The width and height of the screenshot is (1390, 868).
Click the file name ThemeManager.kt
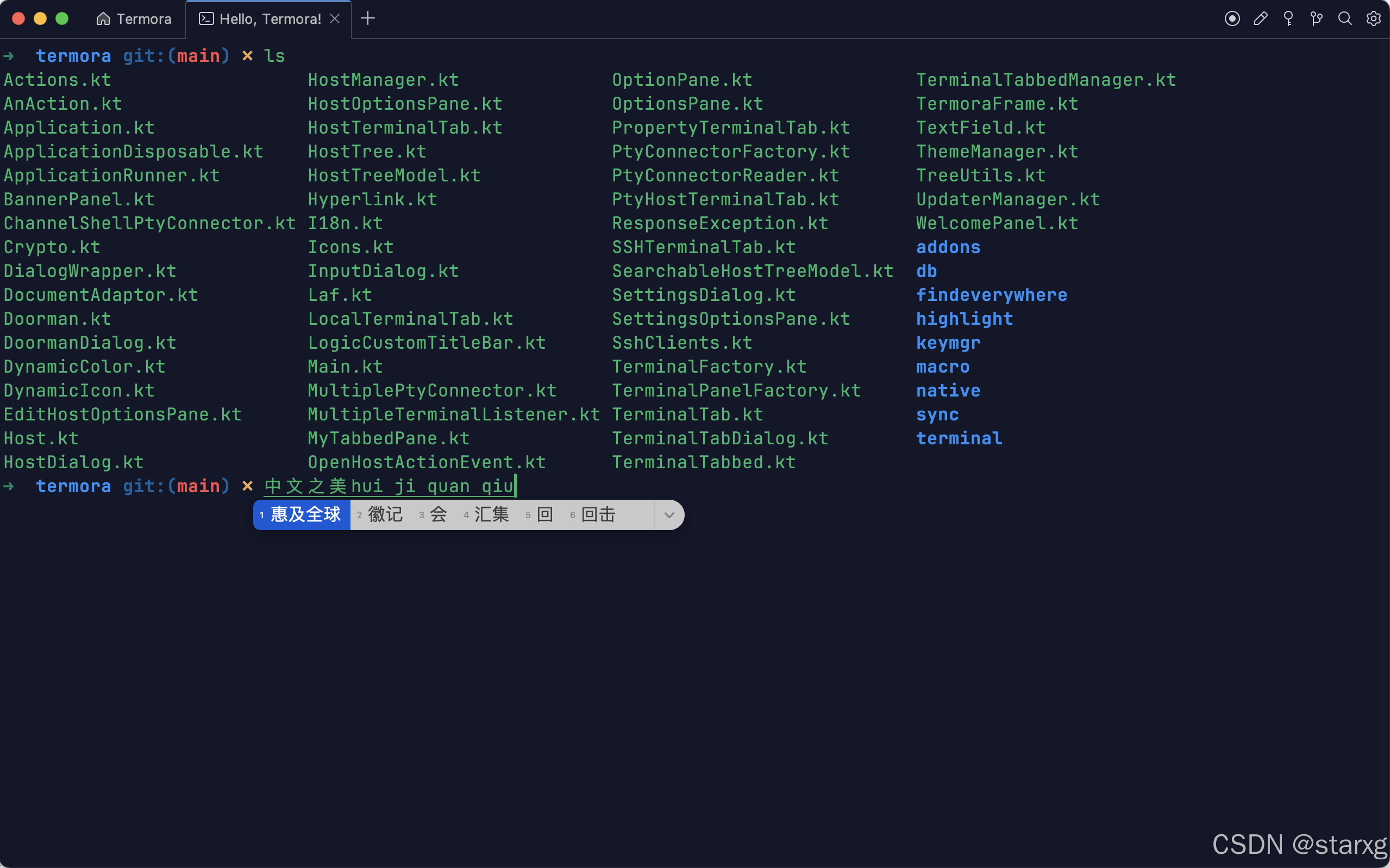coord(997,152)
